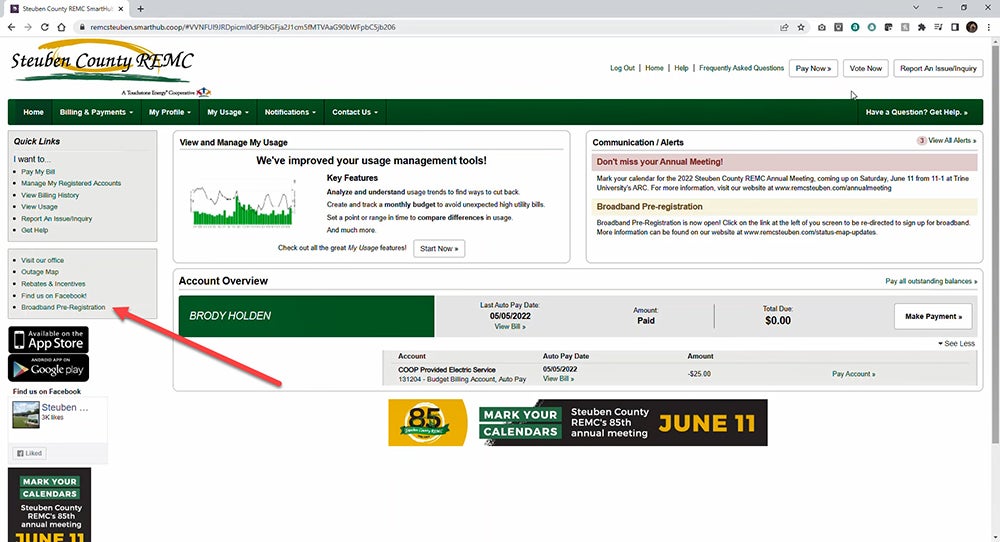
Task: Open a new browser tab
Action: [x=140, y=8]
